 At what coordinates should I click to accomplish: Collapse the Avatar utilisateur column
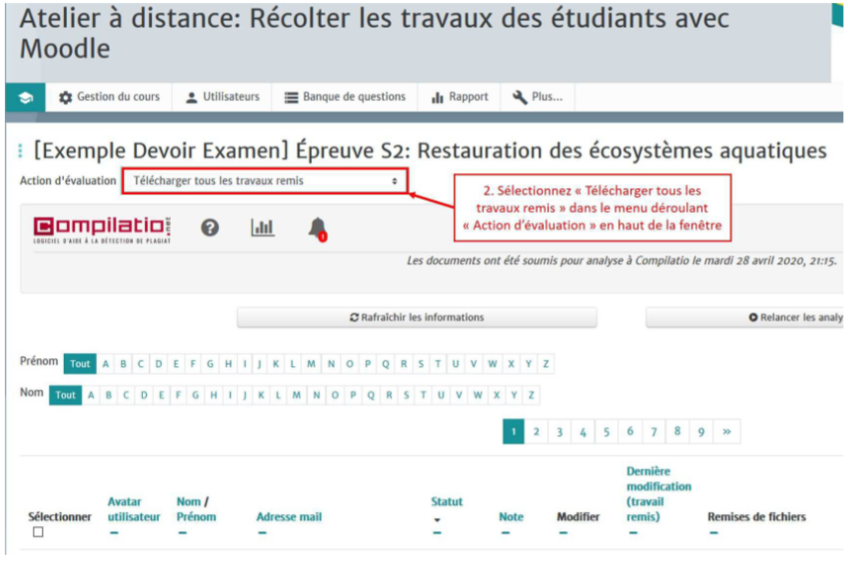[113, 533]
